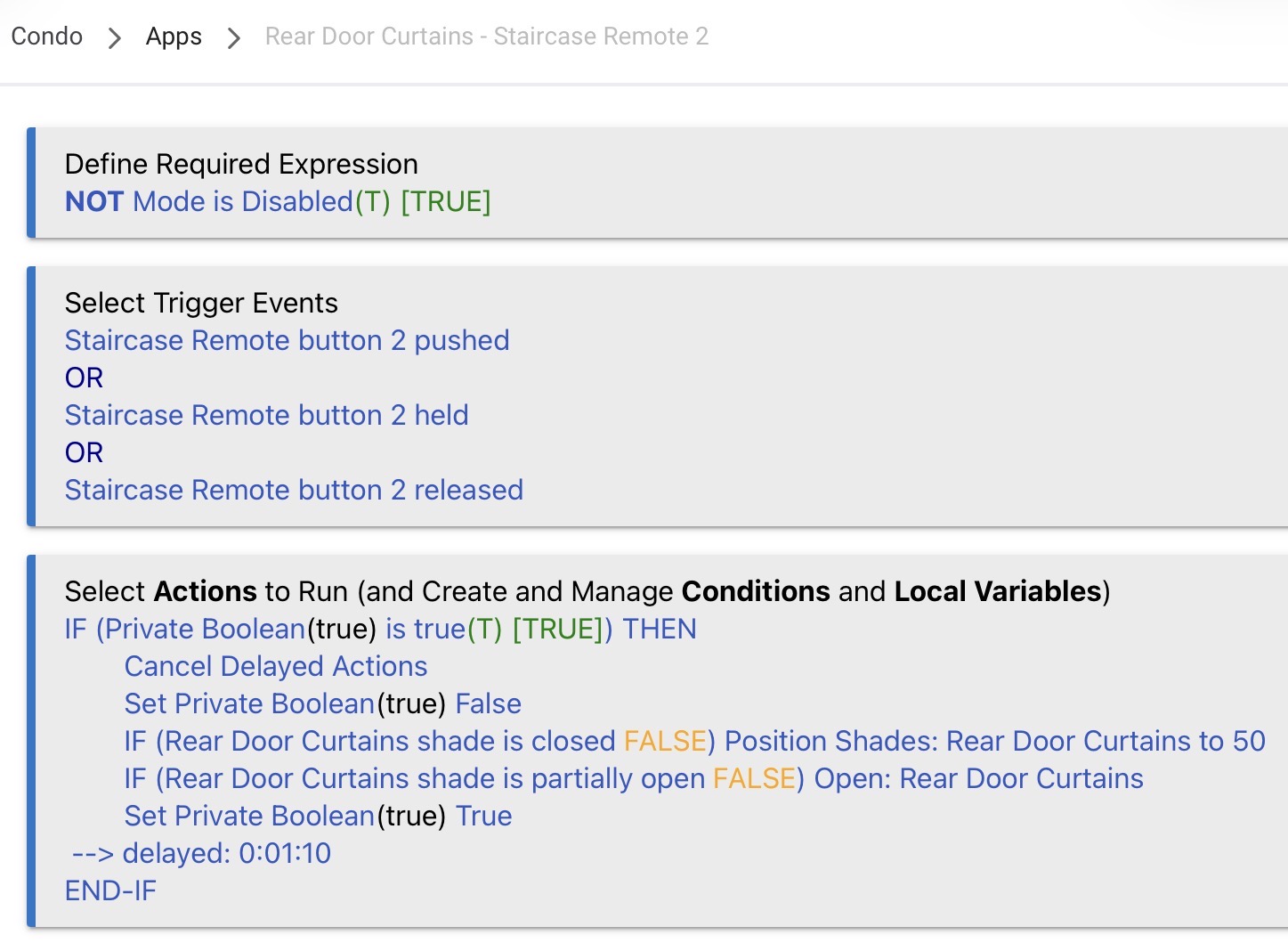Edit the Set Private Boolean True action
The width and height of the screenshot is (1288, 951).
tap(318, 816)
